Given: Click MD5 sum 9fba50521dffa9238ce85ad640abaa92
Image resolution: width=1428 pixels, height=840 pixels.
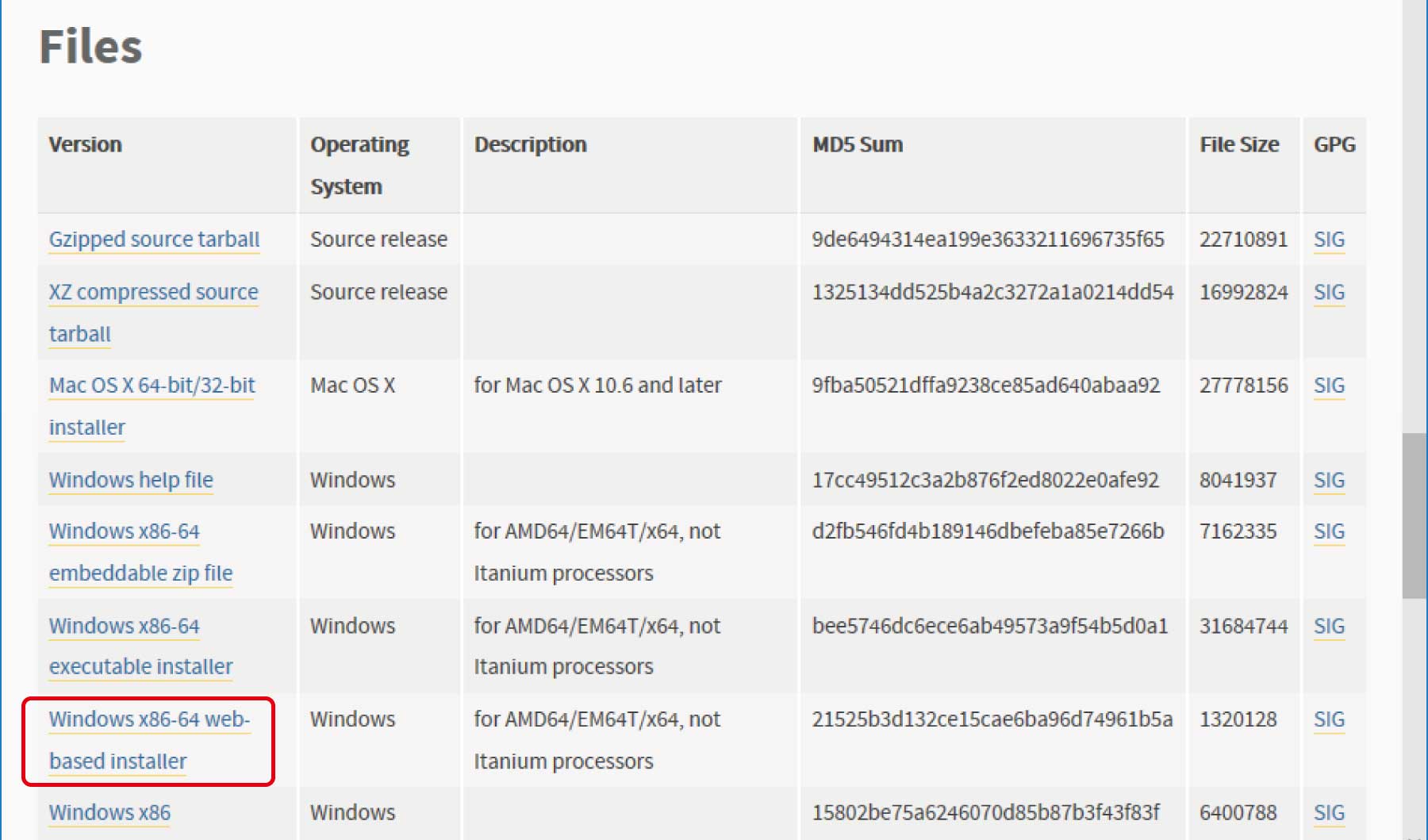Looking at the screenshot, I should pyautogui.click(x=986, y=385).
